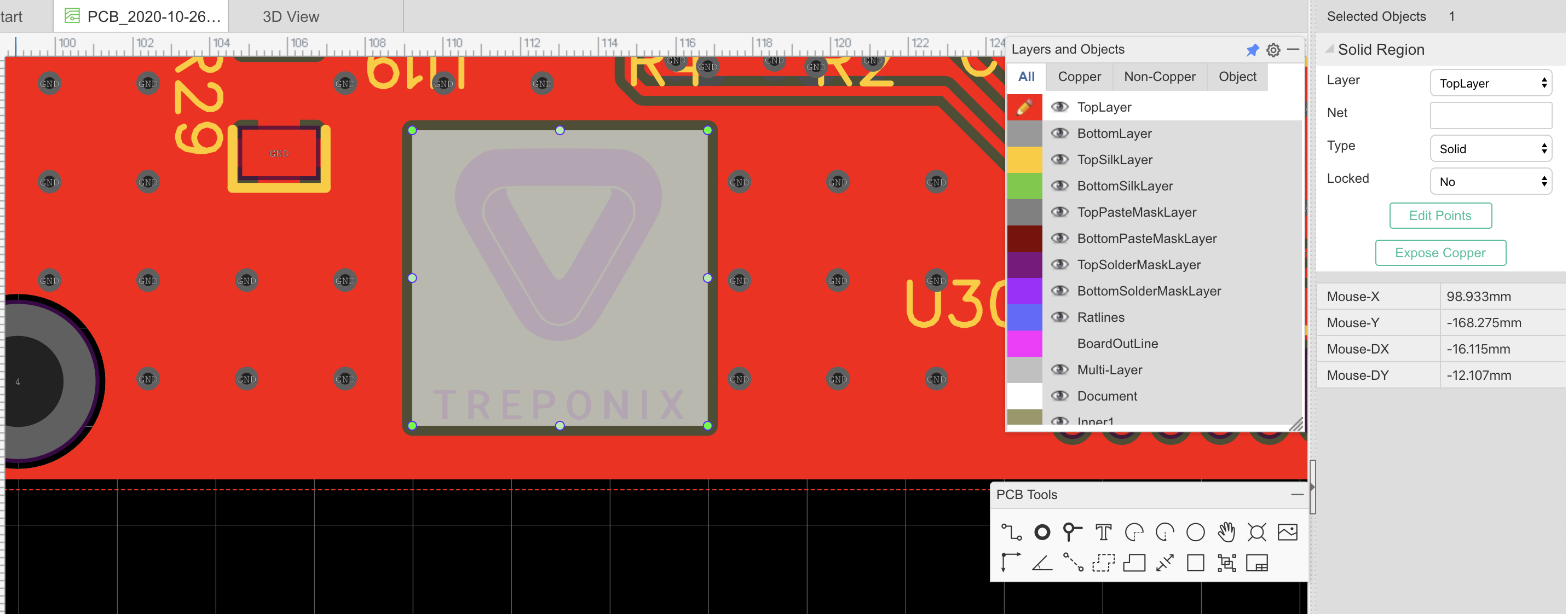This screenshot has width=1568, height=614.
Task: Click the Mouse-Y value -168.275mm
Action: pos(1483,322)
